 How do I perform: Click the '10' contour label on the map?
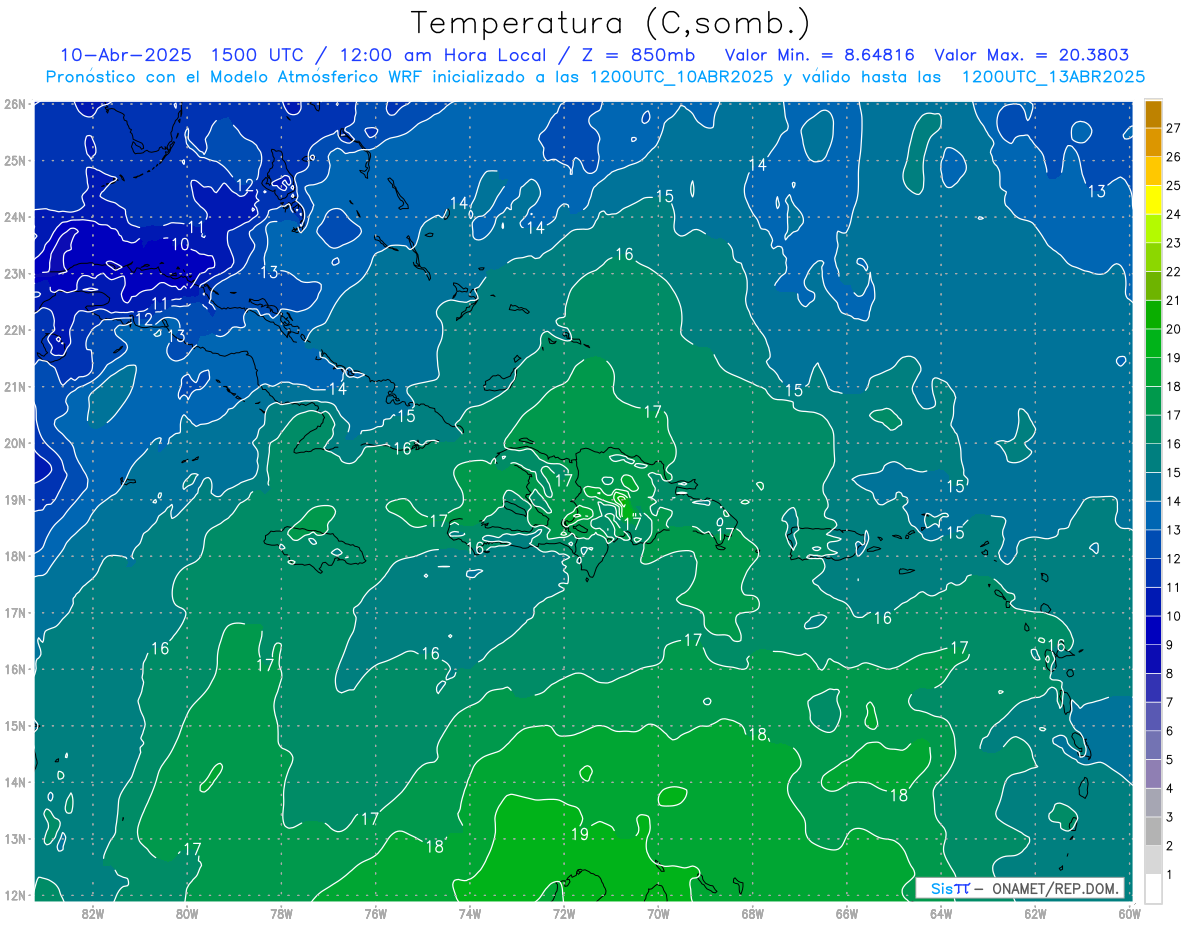(x=180, y=244)
